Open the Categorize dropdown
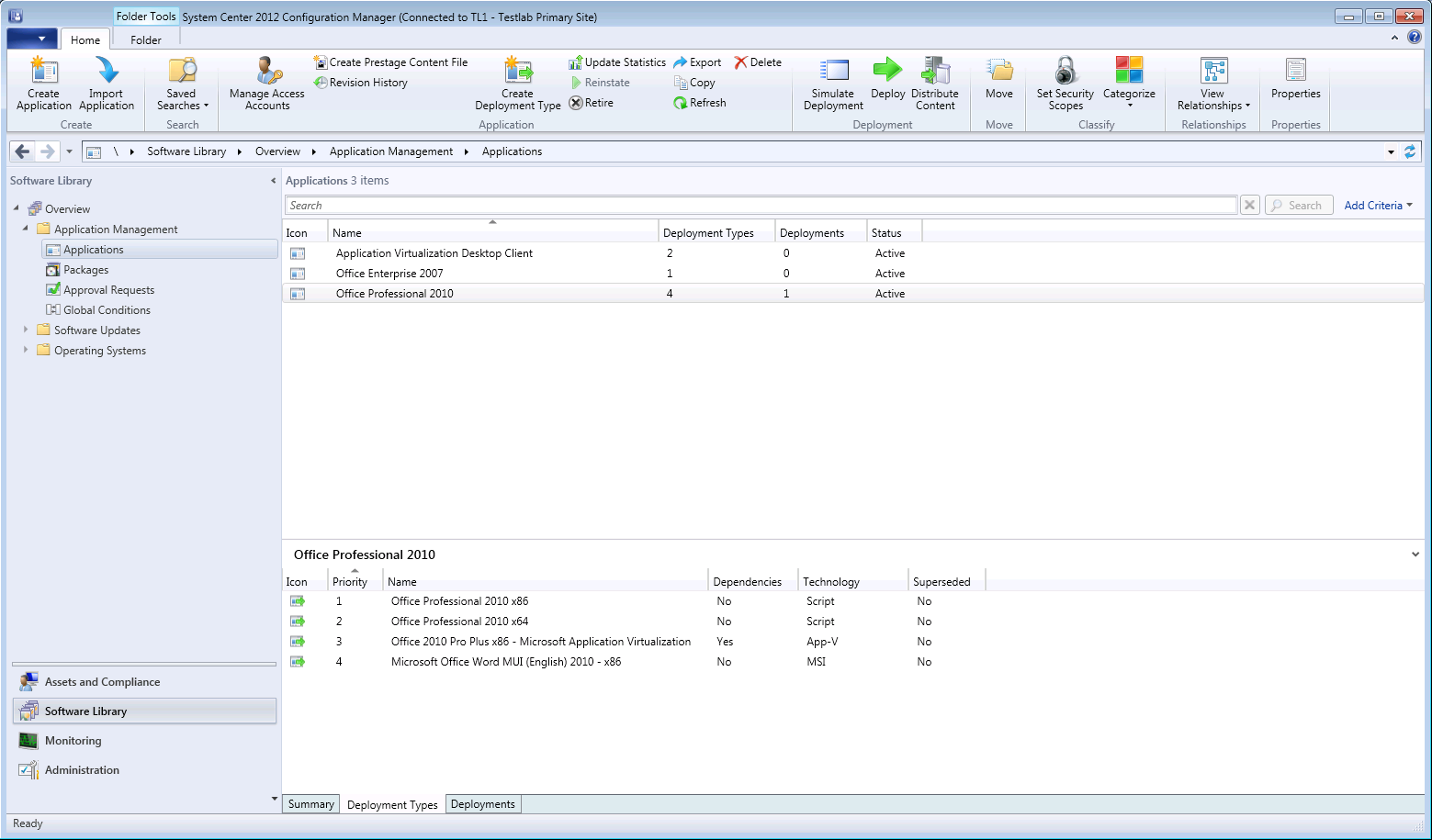Image resolution: width=1432 pixels, height=840 pixels. click(x=1129, y=84)
